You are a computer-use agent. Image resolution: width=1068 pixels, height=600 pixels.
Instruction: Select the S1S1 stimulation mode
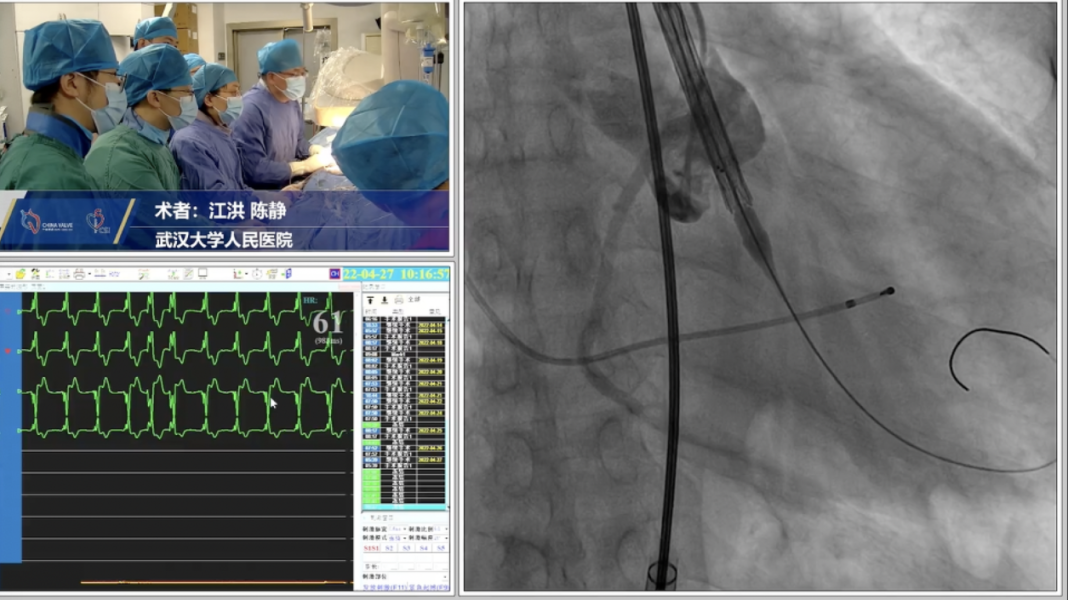point(371,548)
